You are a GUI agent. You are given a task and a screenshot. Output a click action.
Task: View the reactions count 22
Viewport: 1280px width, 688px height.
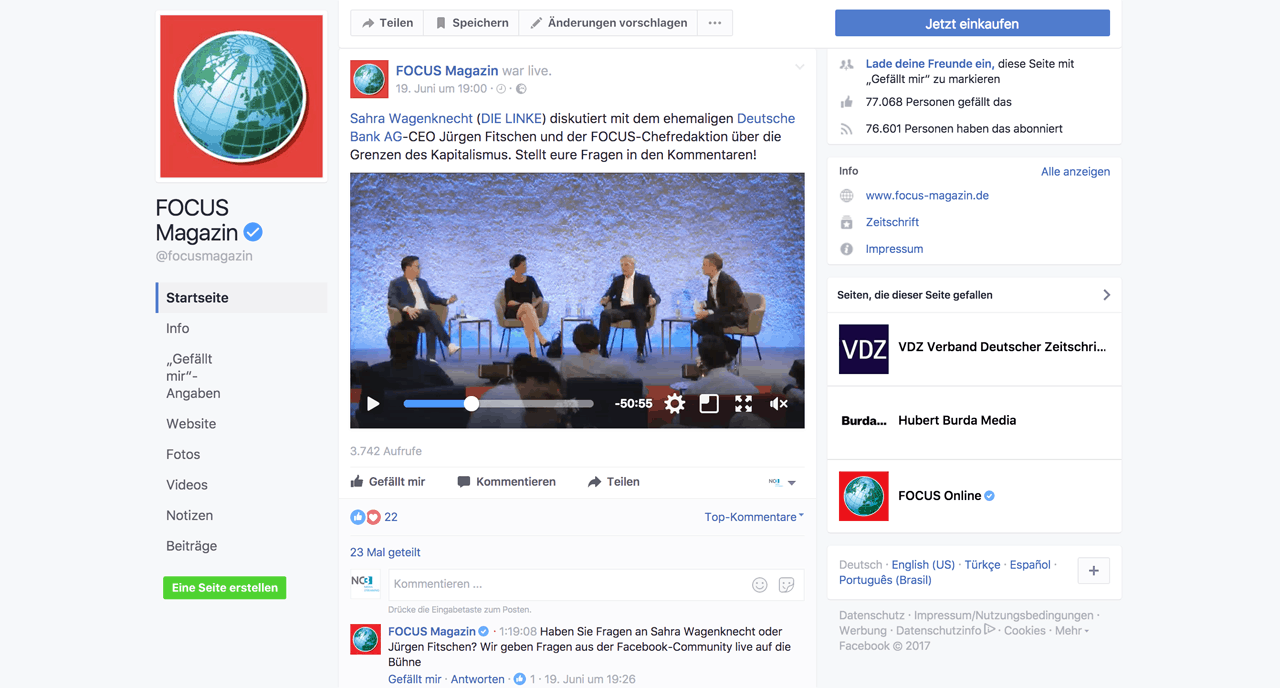(x=391, y=517)
